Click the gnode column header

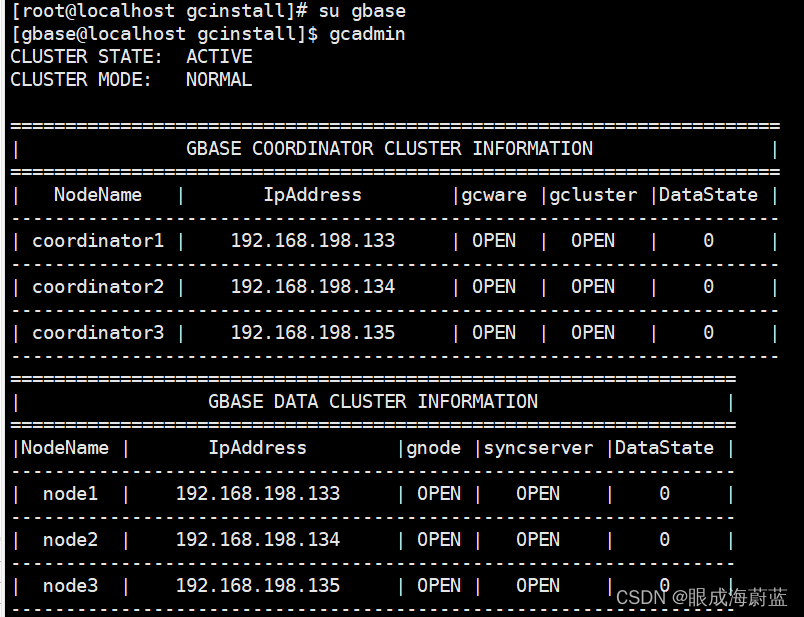[433, 448]
